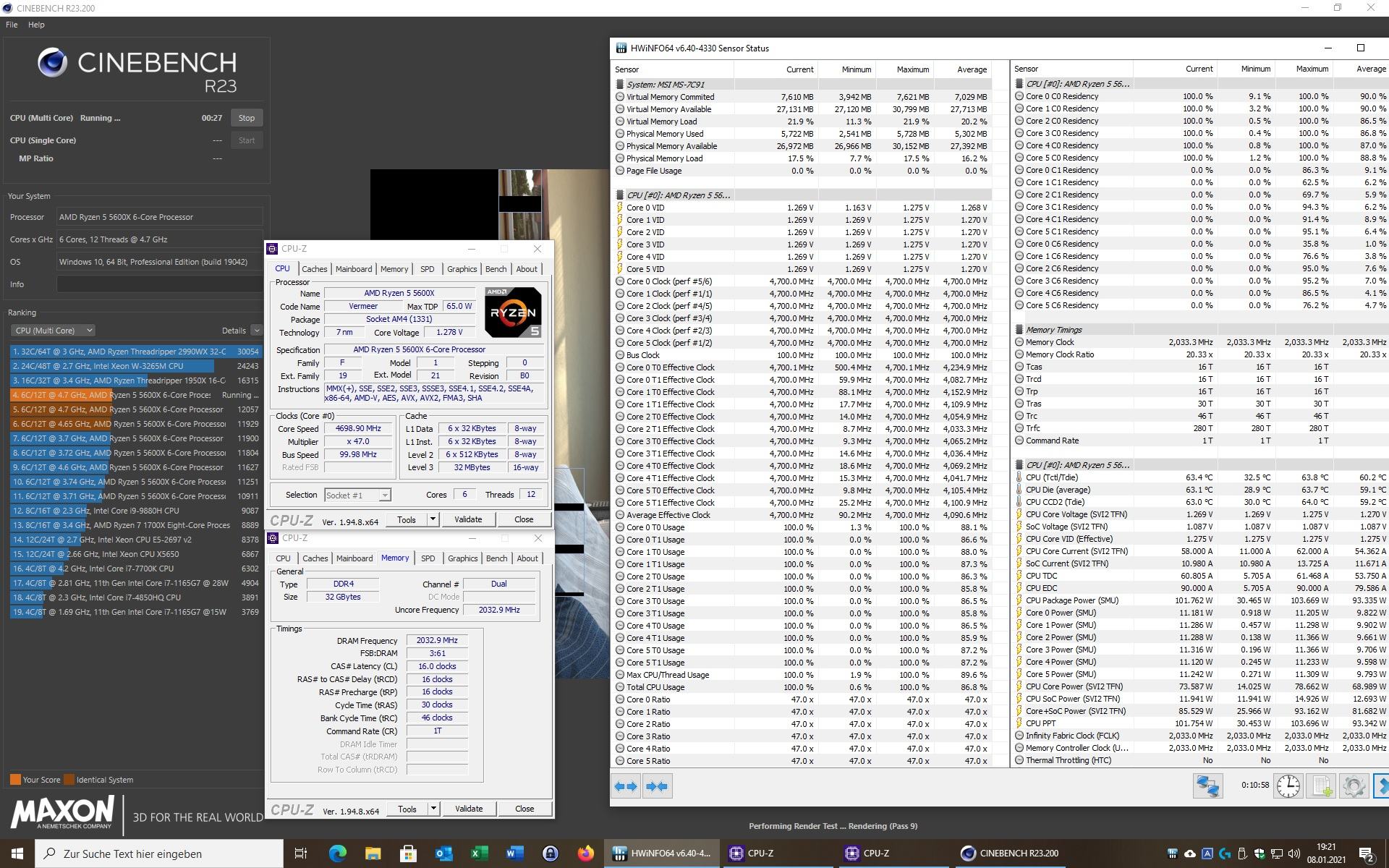Click Validate in upper CPU-Z window

pyautogui.click(x=468, y=519)
